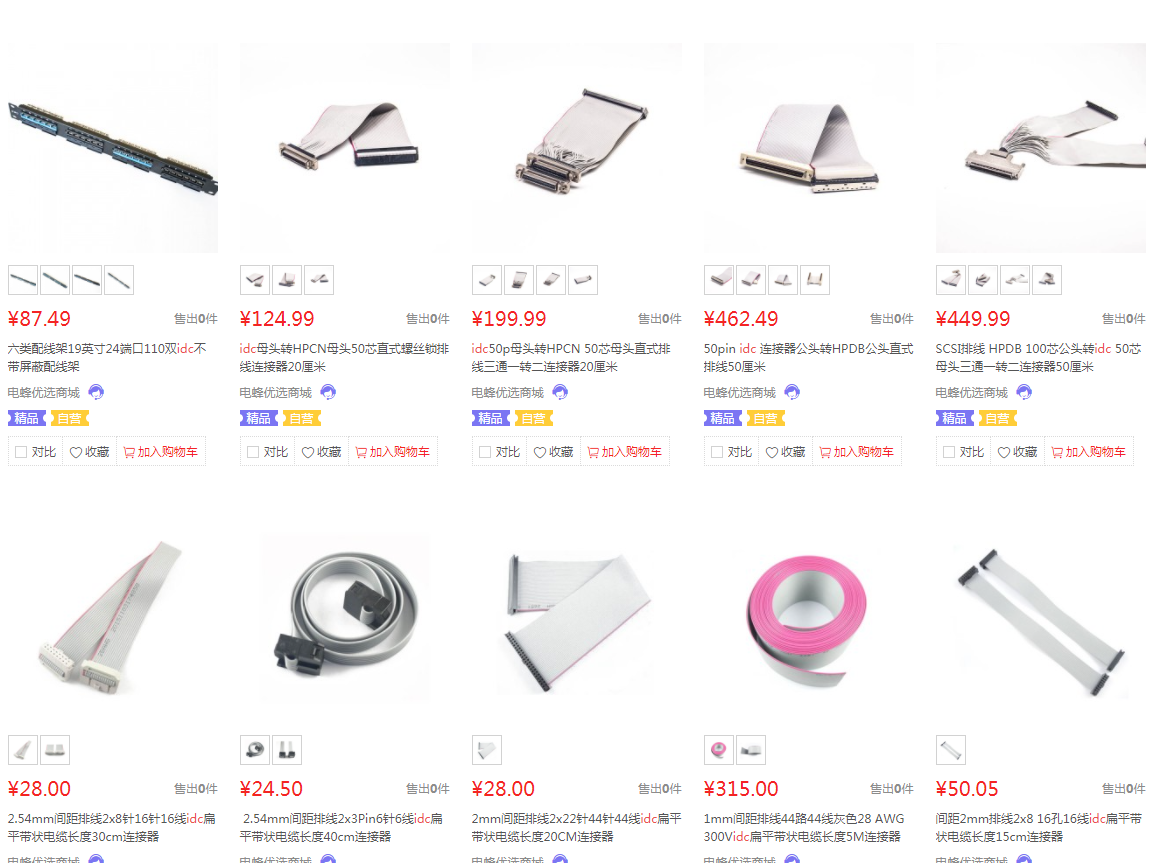Open the 2.54mm间距排线2x3Pin6针 product title
Screen dimensions: 1160x863
tap(342, 828)
